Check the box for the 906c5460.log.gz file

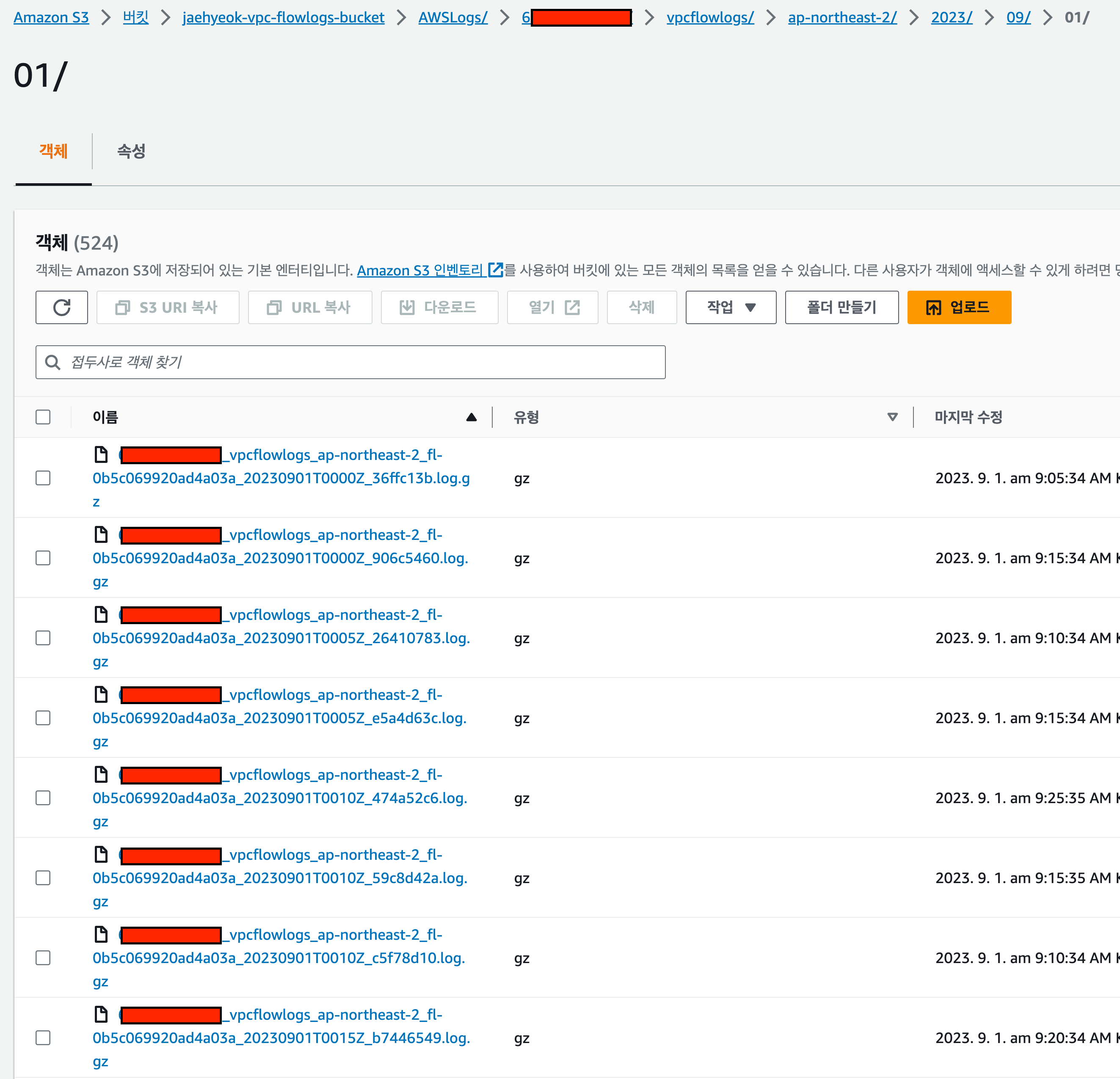point(43,558)
